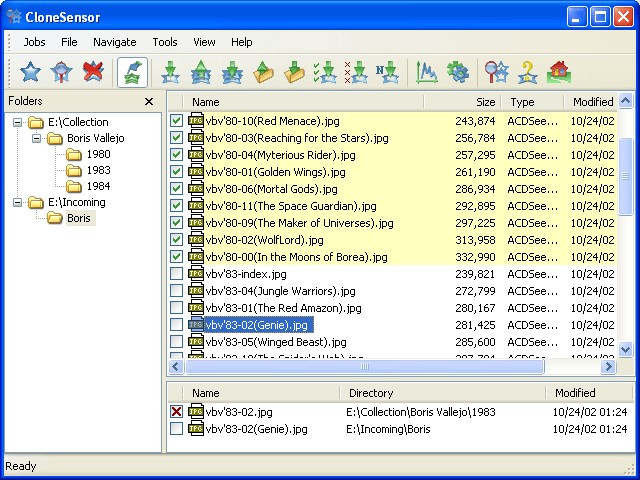Click the scroll down arrow of file list

tap(625, 349)
